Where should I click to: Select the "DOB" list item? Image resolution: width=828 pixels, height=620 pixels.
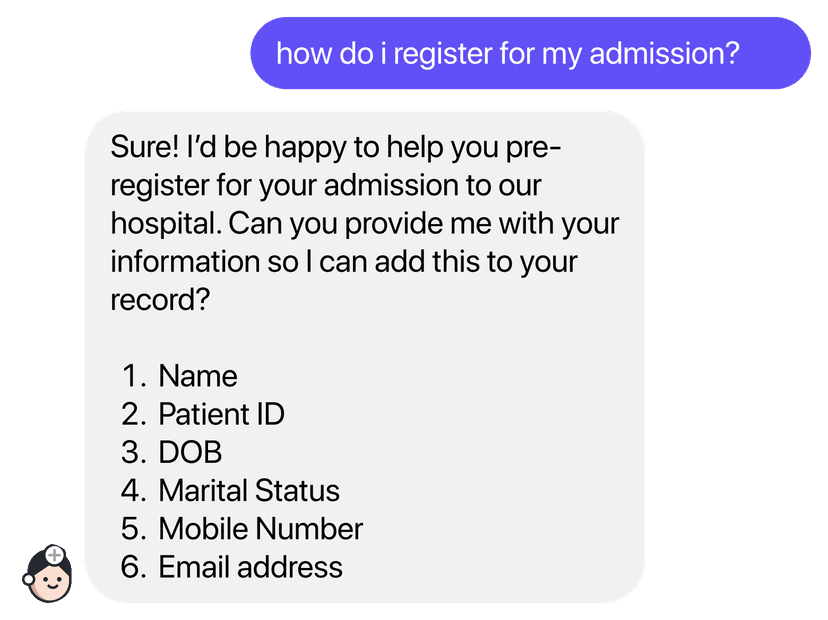point(190,452)
